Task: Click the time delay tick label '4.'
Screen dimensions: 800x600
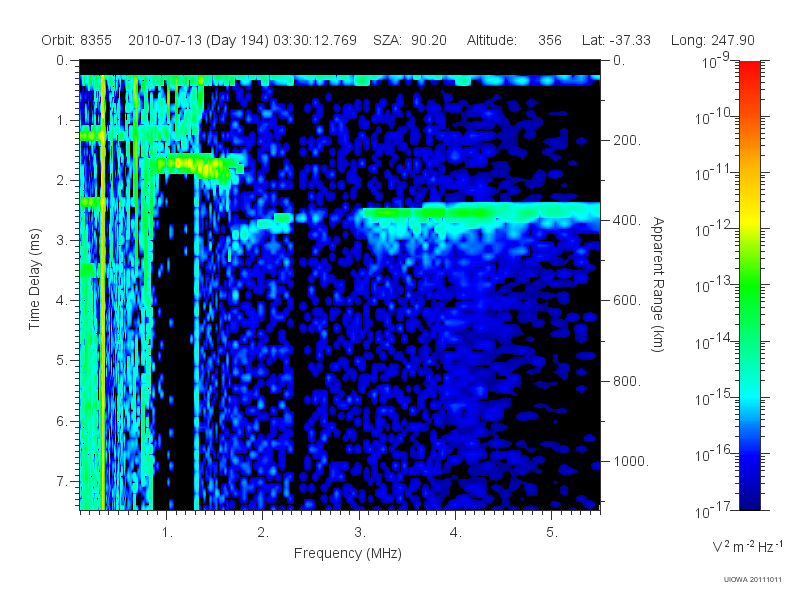Action: [x=61, y=301]
